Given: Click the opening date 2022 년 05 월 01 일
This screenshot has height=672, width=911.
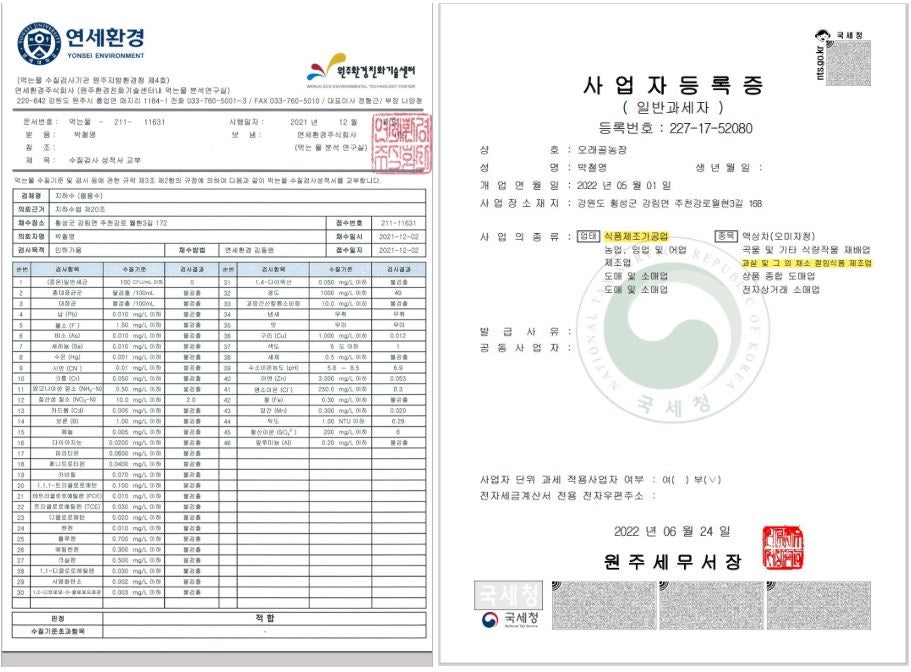Looking at the screenshot, I should 623,186.
